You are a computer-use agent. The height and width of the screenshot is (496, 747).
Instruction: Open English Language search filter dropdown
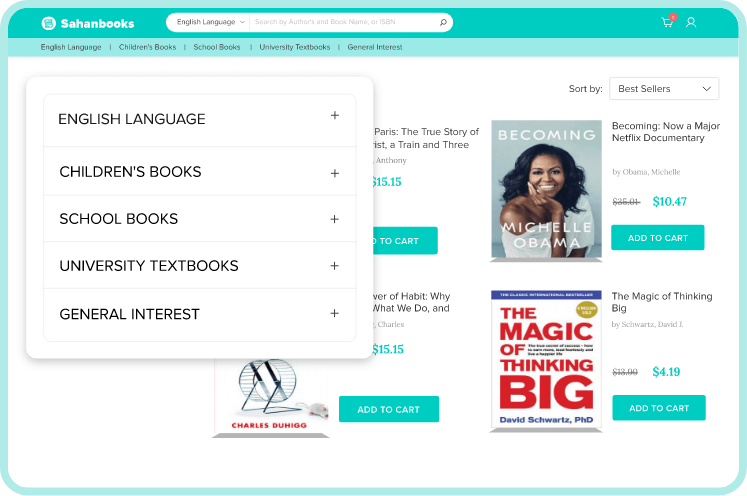tap(210, 22)
